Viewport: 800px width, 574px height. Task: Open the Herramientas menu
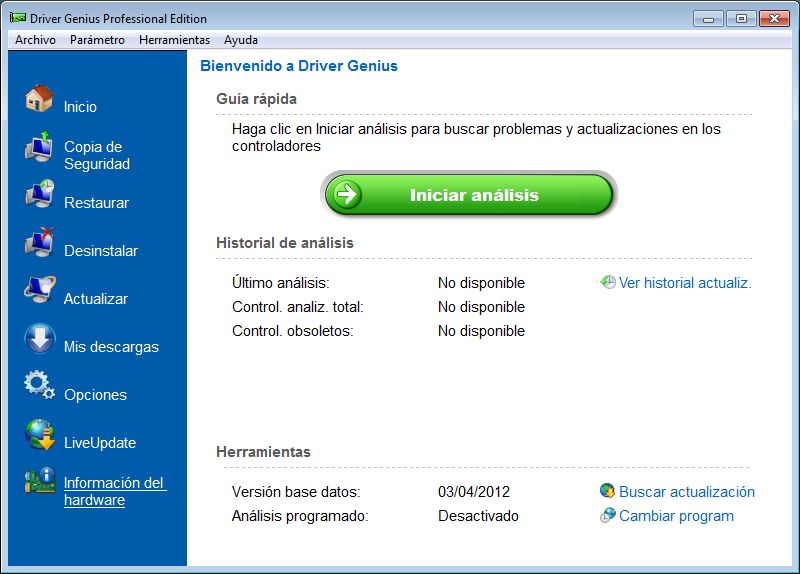pyautogui.click(x=174, y=40)
